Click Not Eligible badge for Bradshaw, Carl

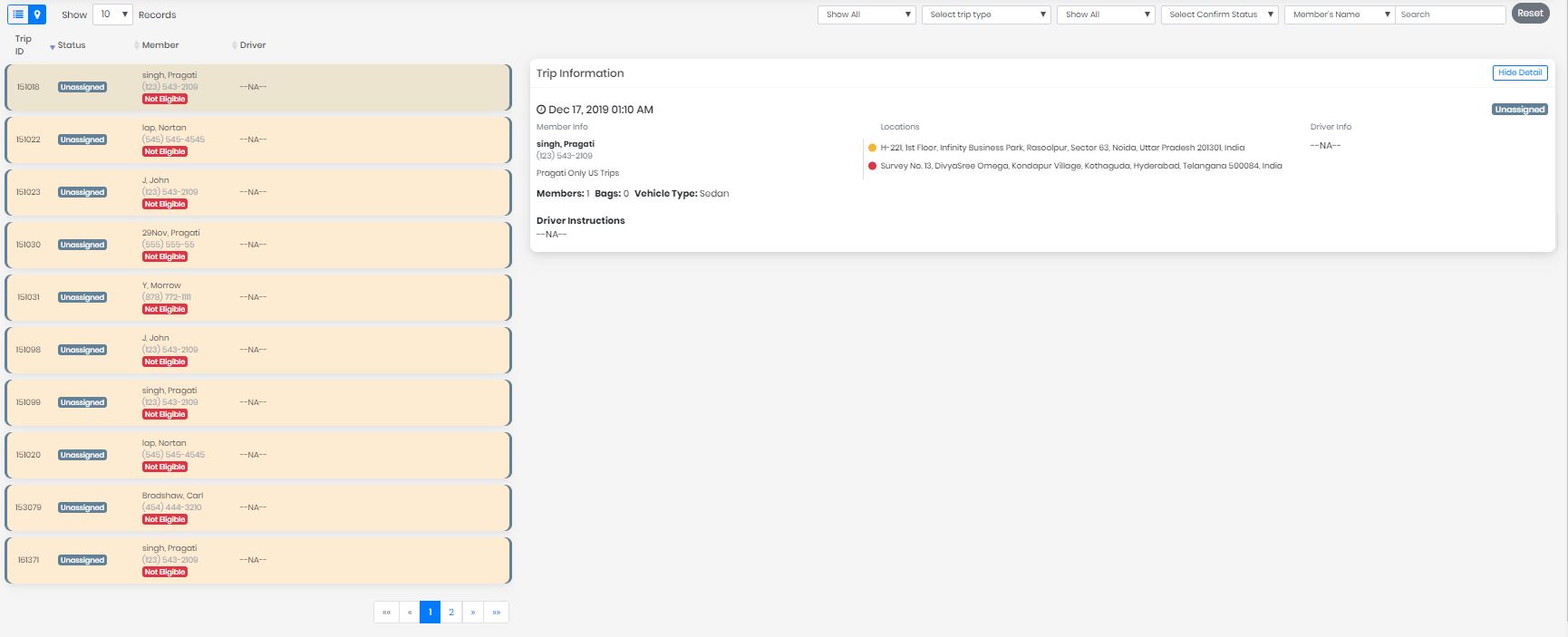coord(165,519)
